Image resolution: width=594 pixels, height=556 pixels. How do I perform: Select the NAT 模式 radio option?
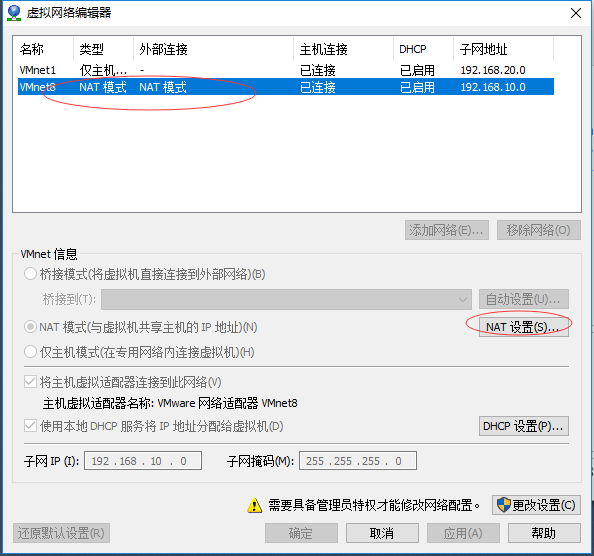coord(30,327)
